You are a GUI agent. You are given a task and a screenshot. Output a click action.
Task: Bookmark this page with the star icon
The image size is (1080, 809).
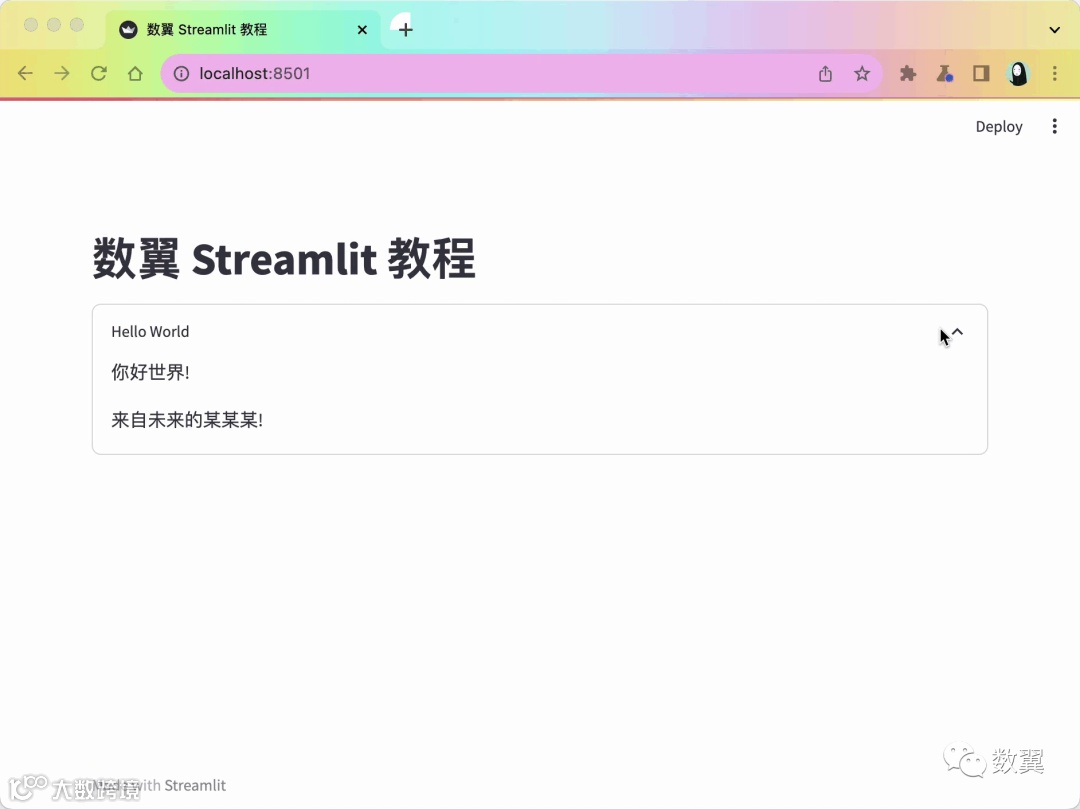[862, 74]
